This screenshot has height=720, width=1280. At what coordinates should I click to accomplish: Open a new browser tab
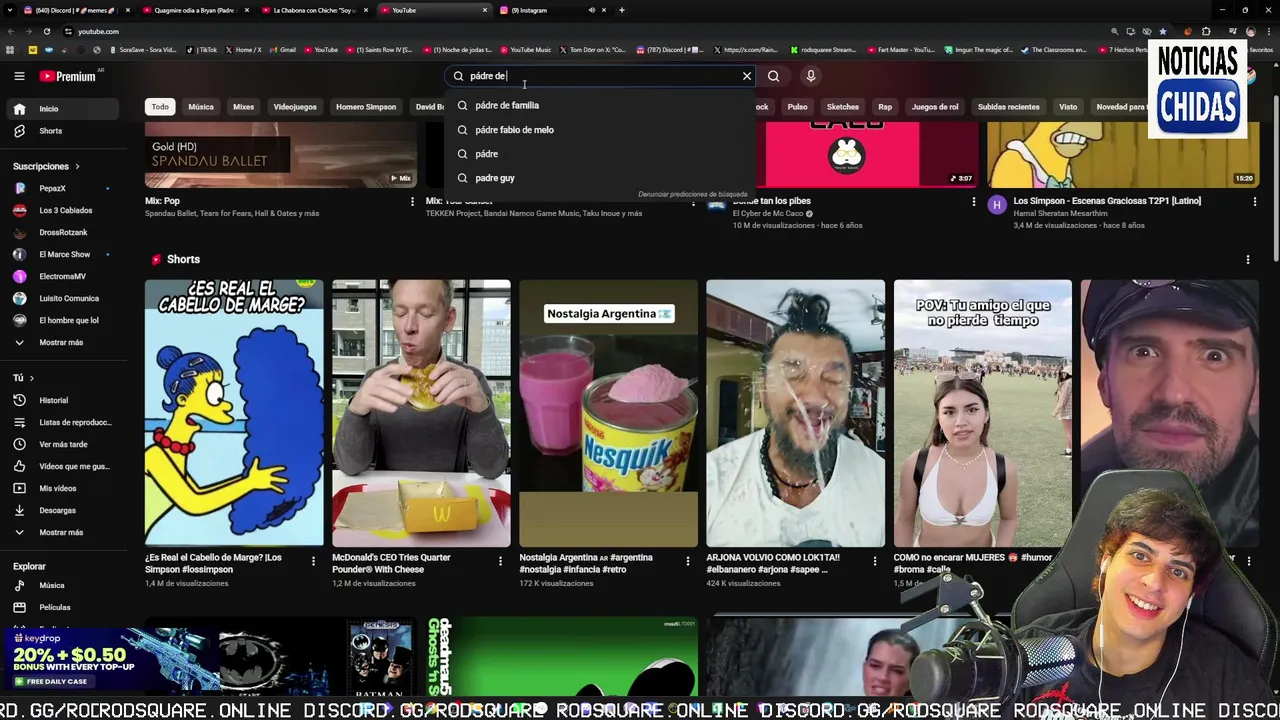click(x=621, y=10)
